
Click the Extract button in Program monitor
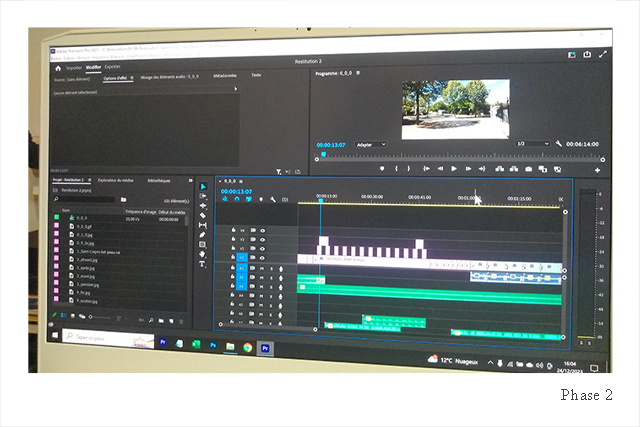coord(514,169)
